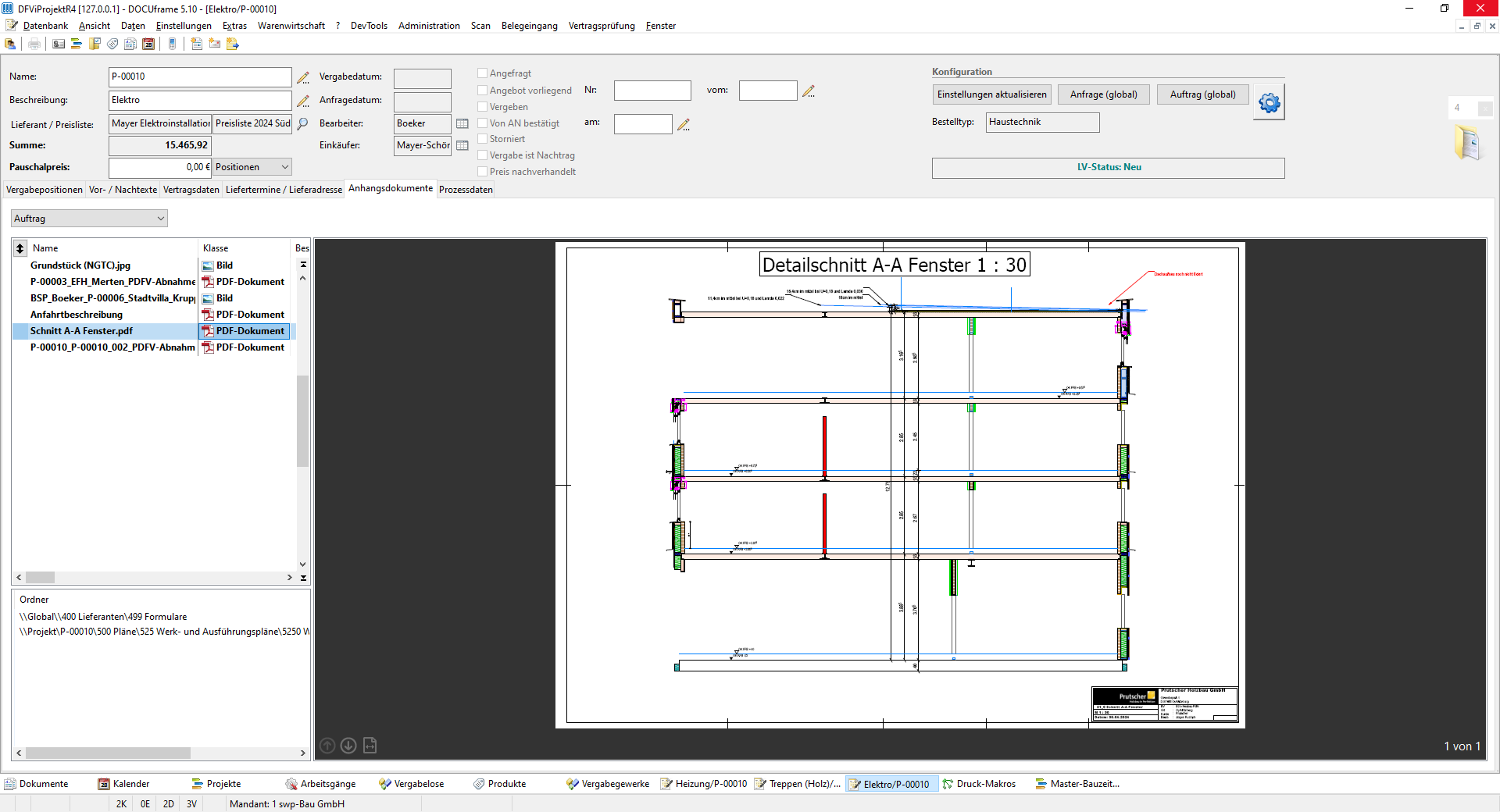Open the Auftrag dropdown

point(89,219)
